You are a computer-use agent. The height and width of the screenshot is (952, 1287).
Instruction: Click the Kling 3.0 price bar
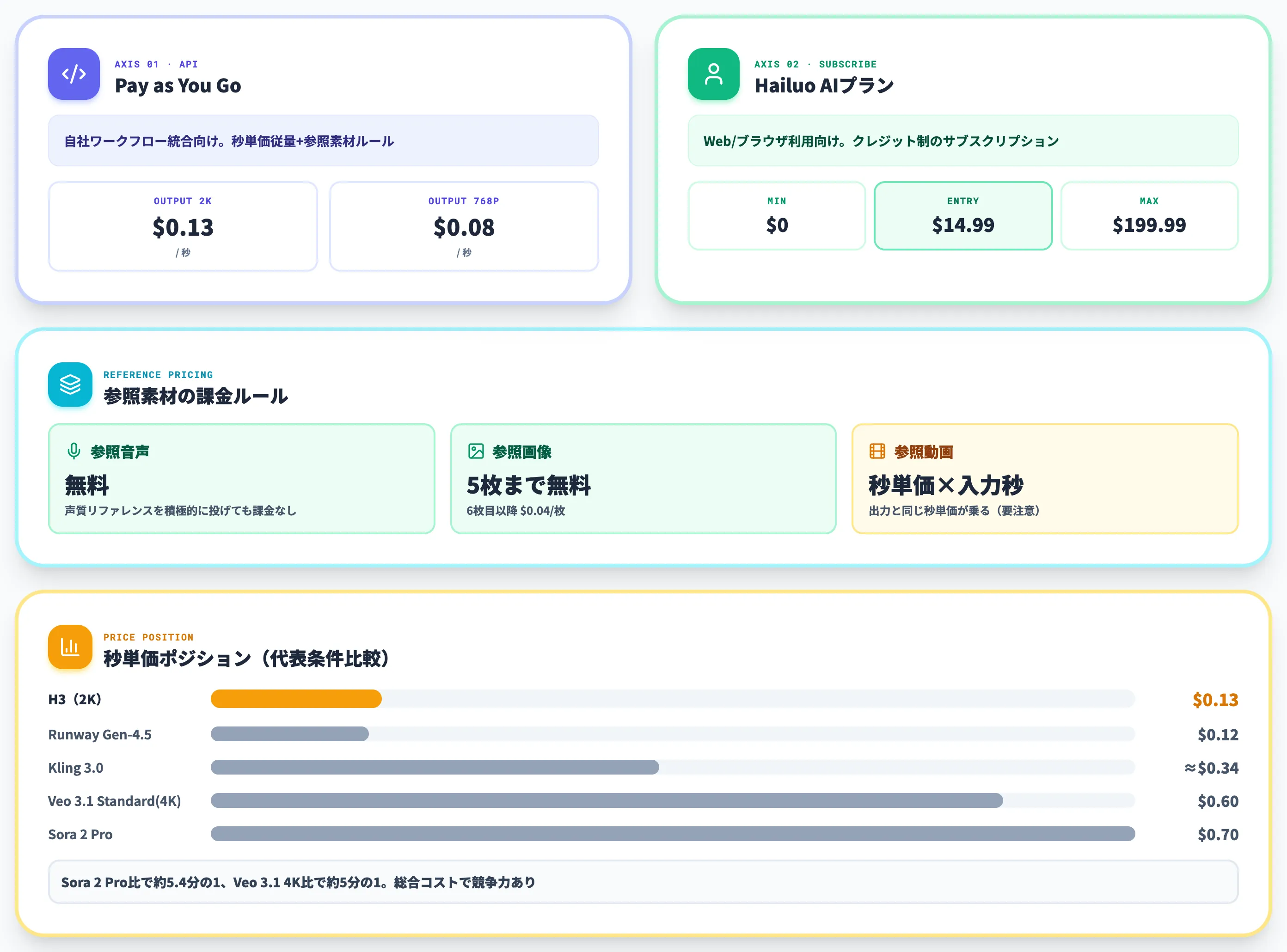coord(435,767)
